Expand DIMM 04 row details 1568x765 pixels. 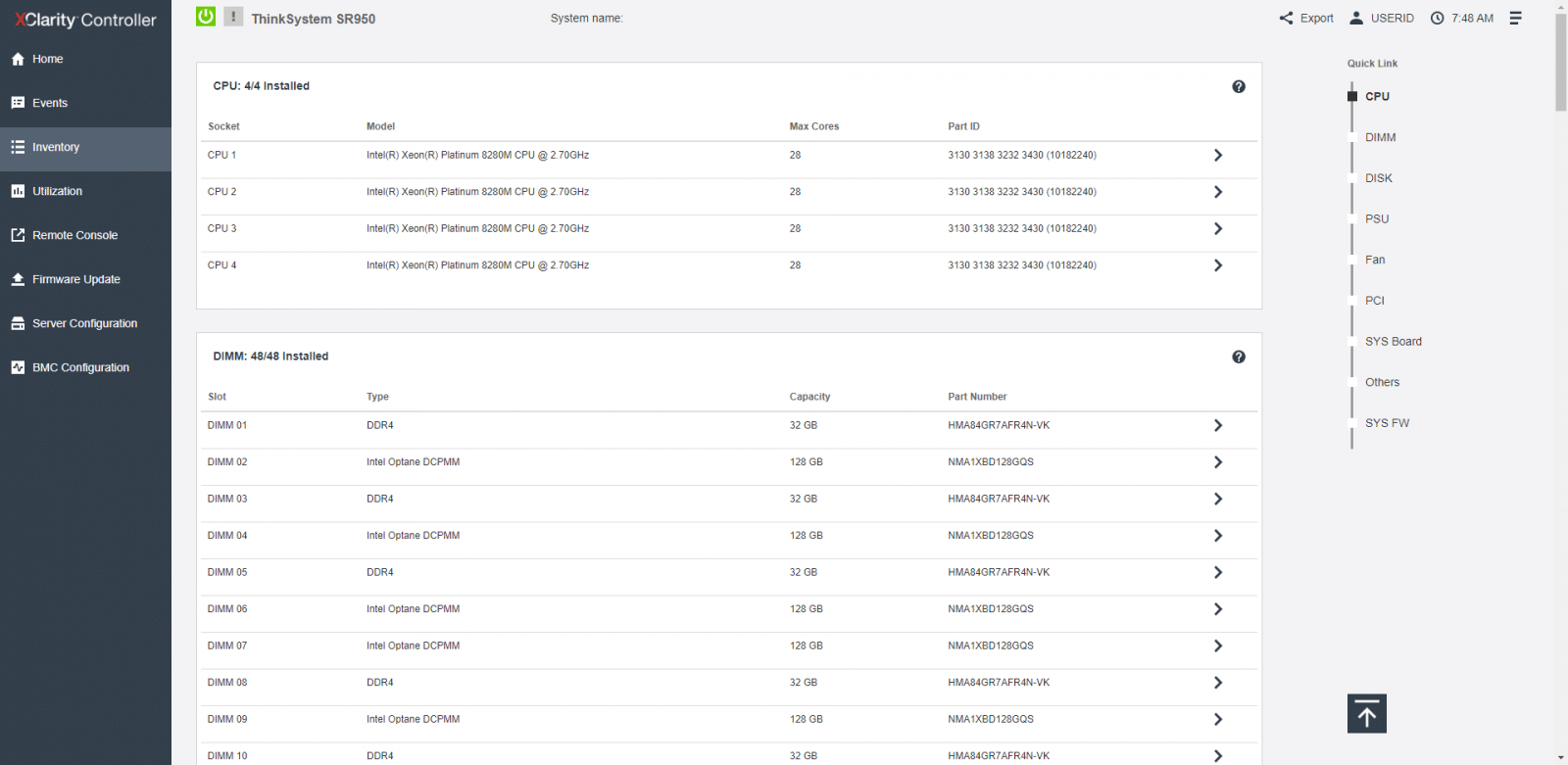click(1218, 536)
